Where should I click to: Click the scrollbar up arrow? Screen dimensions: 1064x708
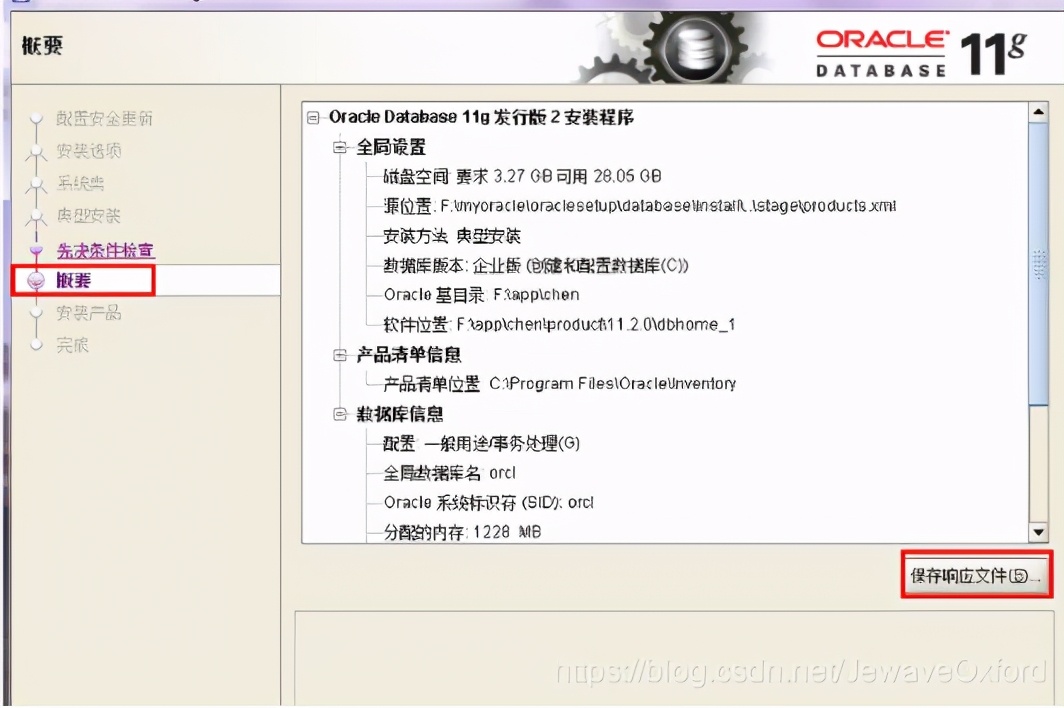[1038, 111]
